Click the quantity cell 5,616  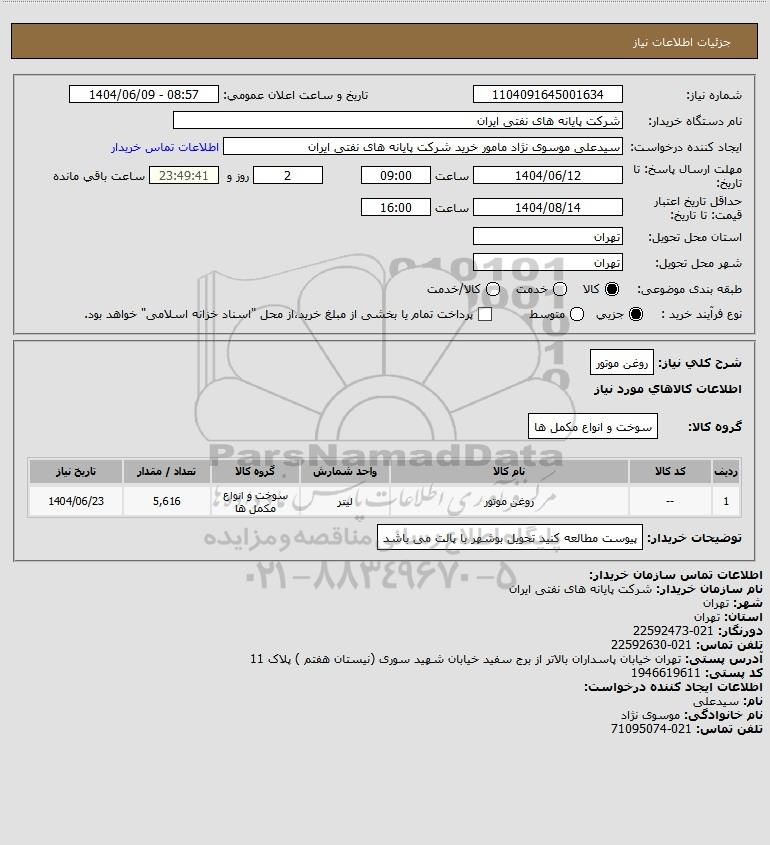167,501
